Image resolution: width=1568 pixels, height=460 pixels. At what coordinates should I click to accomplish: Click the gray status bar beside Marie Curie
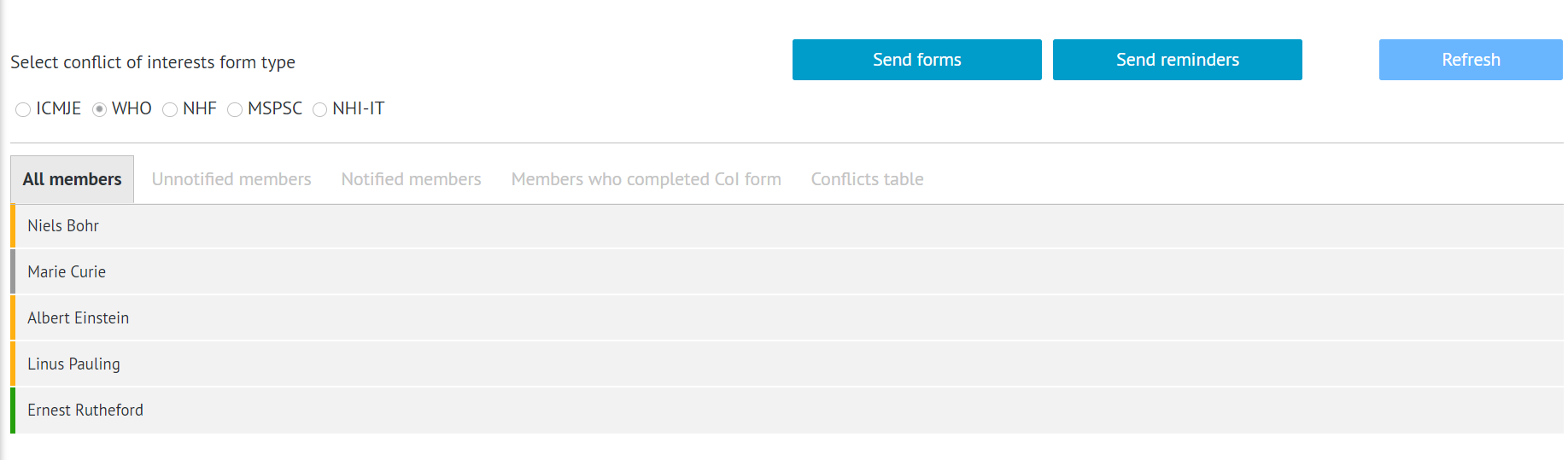click(x=13, y=272)
